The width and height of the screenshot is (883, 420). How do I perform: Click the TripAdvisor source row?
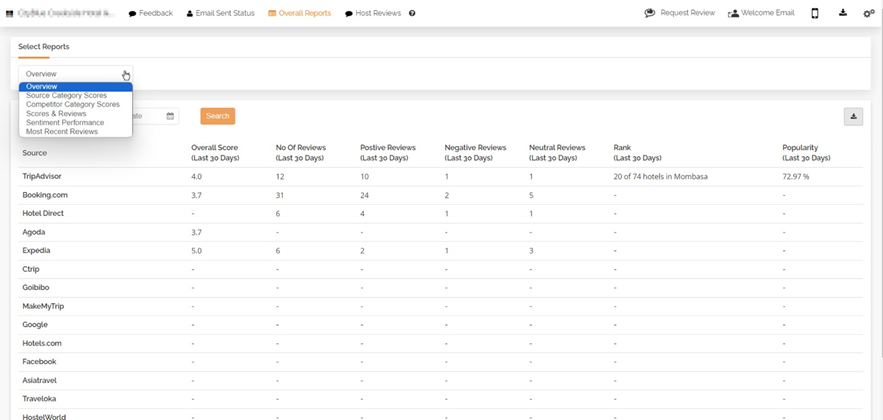42,176
